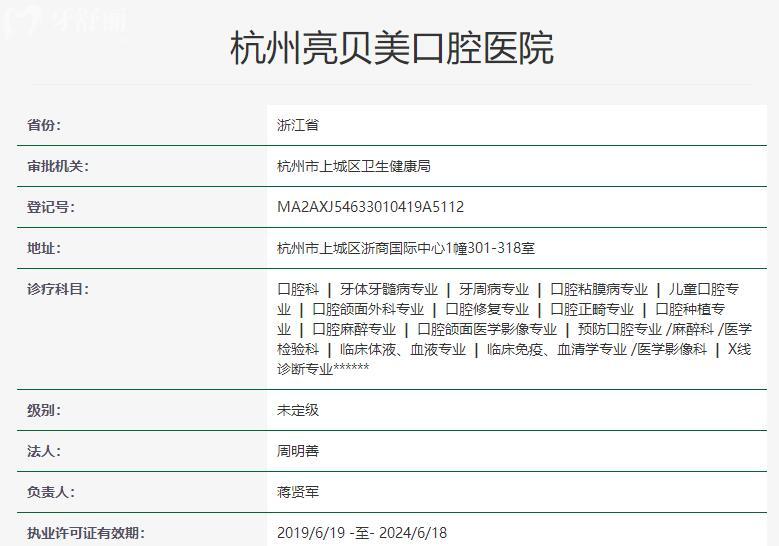The image size is (779, 546).
Task: Click 口腔粘膜病专业 in subjects list
Action: pyautogui.click(x=599, y=289)
